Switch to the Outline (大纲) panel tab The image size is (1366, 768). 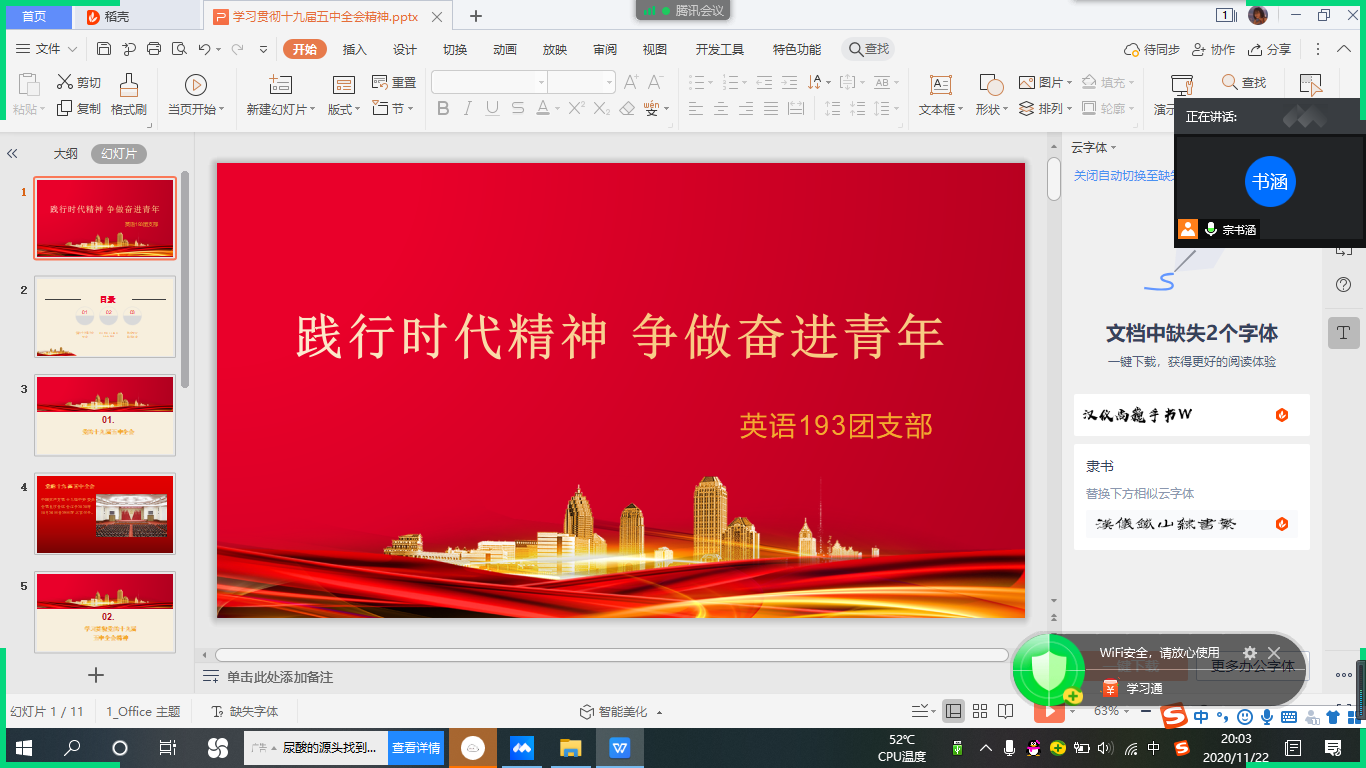pos(66,154)
